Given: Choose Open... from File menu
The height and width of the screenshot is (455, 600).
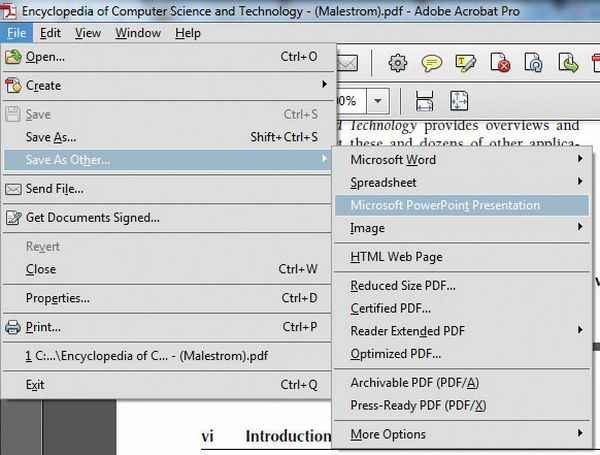Looking at the screenshot, I should [168, 57].
